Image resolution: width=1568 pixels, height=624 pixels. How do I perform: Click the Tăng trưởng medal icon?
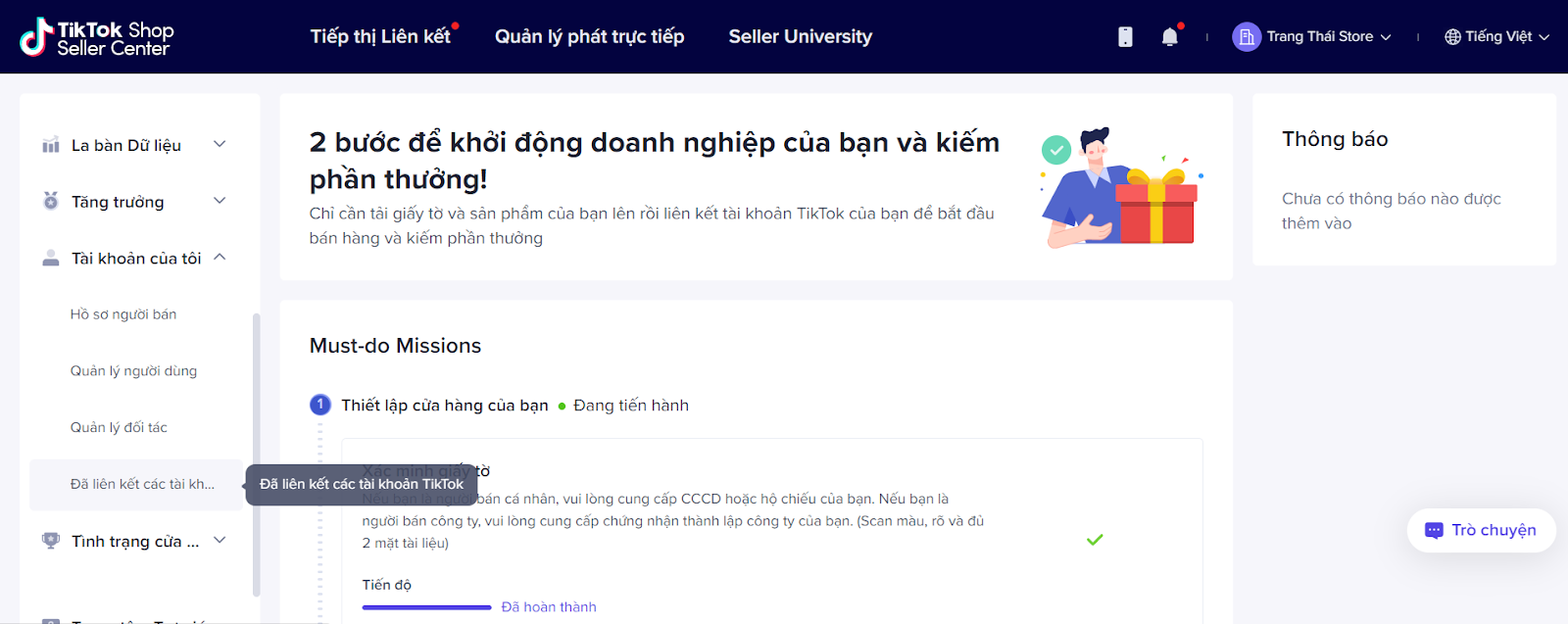click(x=51, y=201)
